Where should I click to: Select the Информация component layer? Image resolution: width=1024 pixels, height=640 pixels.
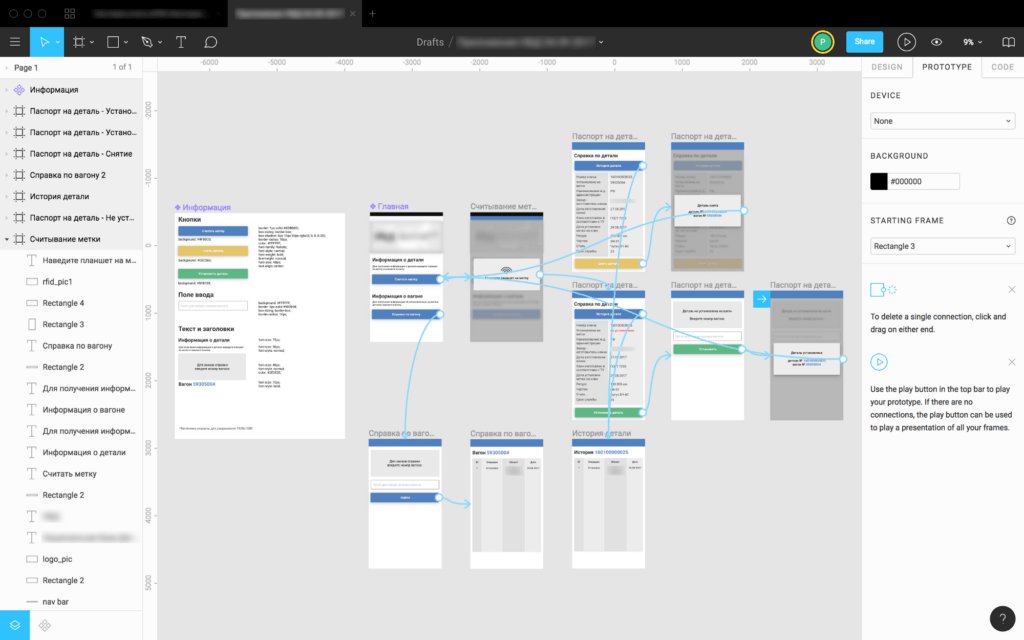coord(71,89)
